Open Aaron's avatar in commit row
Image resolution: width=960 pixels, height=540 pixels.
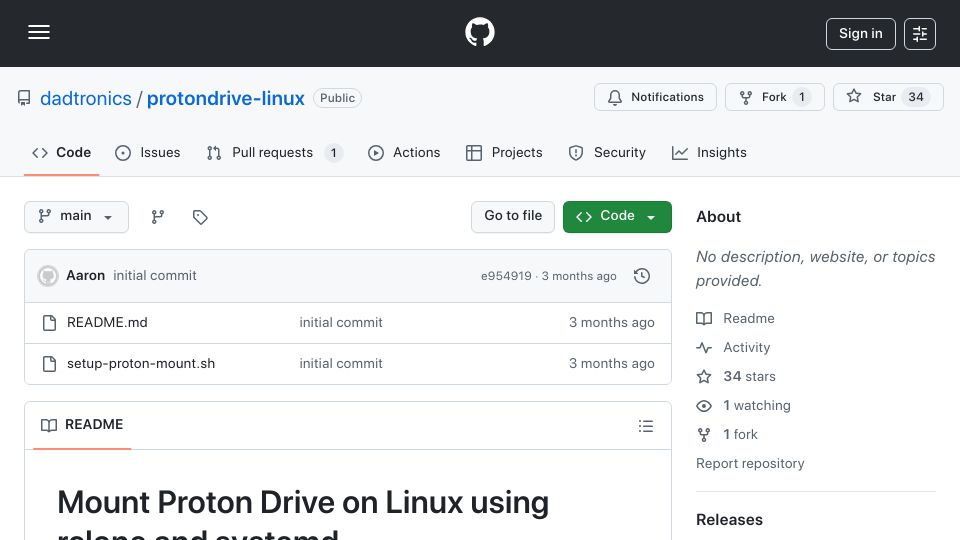48,276
